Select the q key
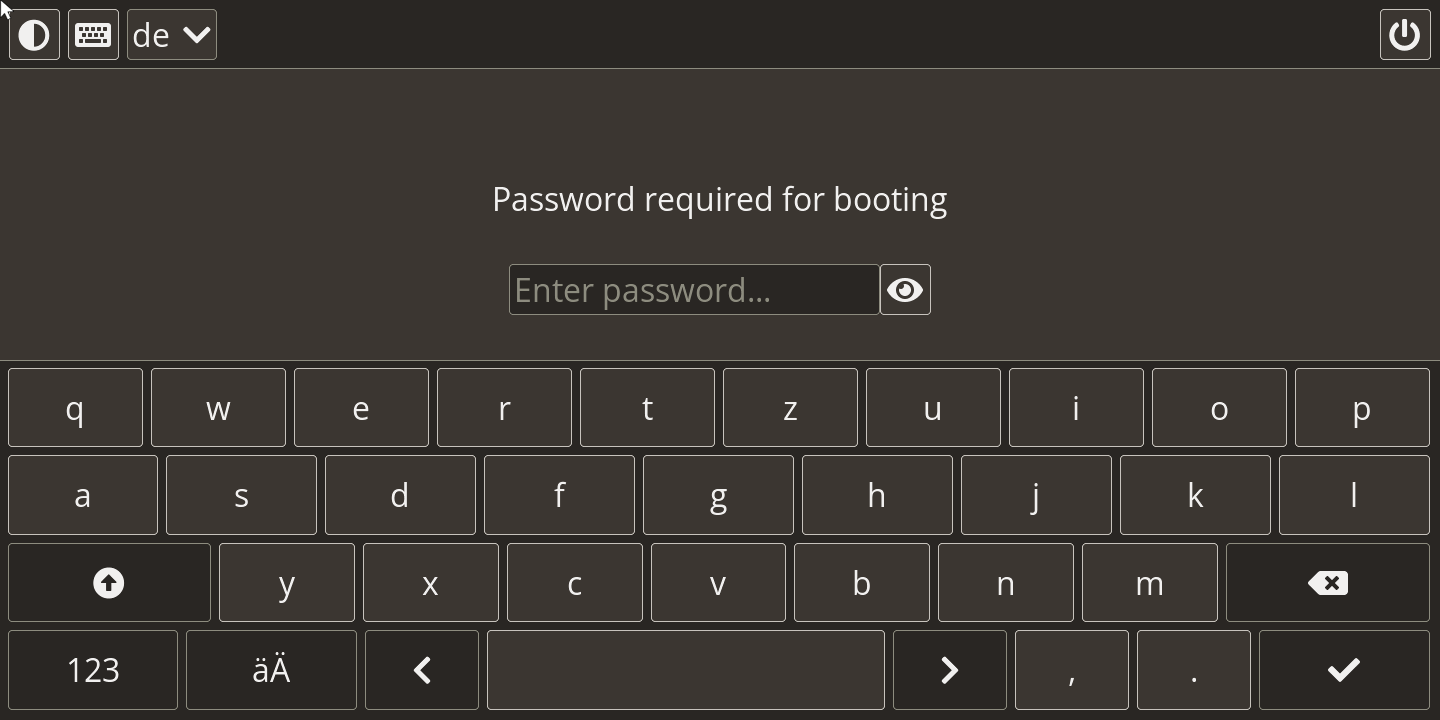Image resolution: width=1440 pixels, height=720 pixels. point(74,407)
